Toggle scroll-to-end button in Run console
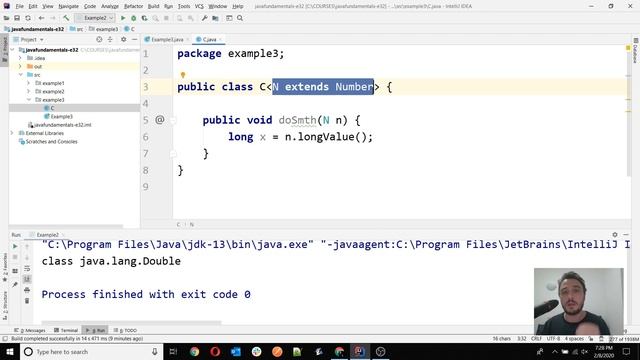Screen dimensions: 640x360 (27, 279)
